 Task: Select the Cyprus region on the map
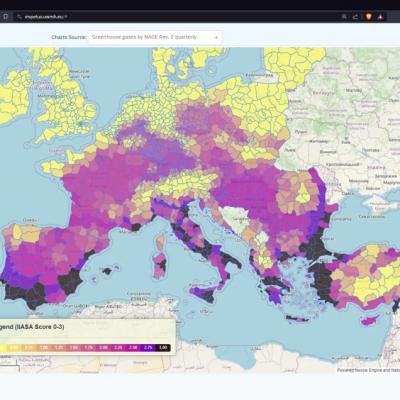(370, 320)
